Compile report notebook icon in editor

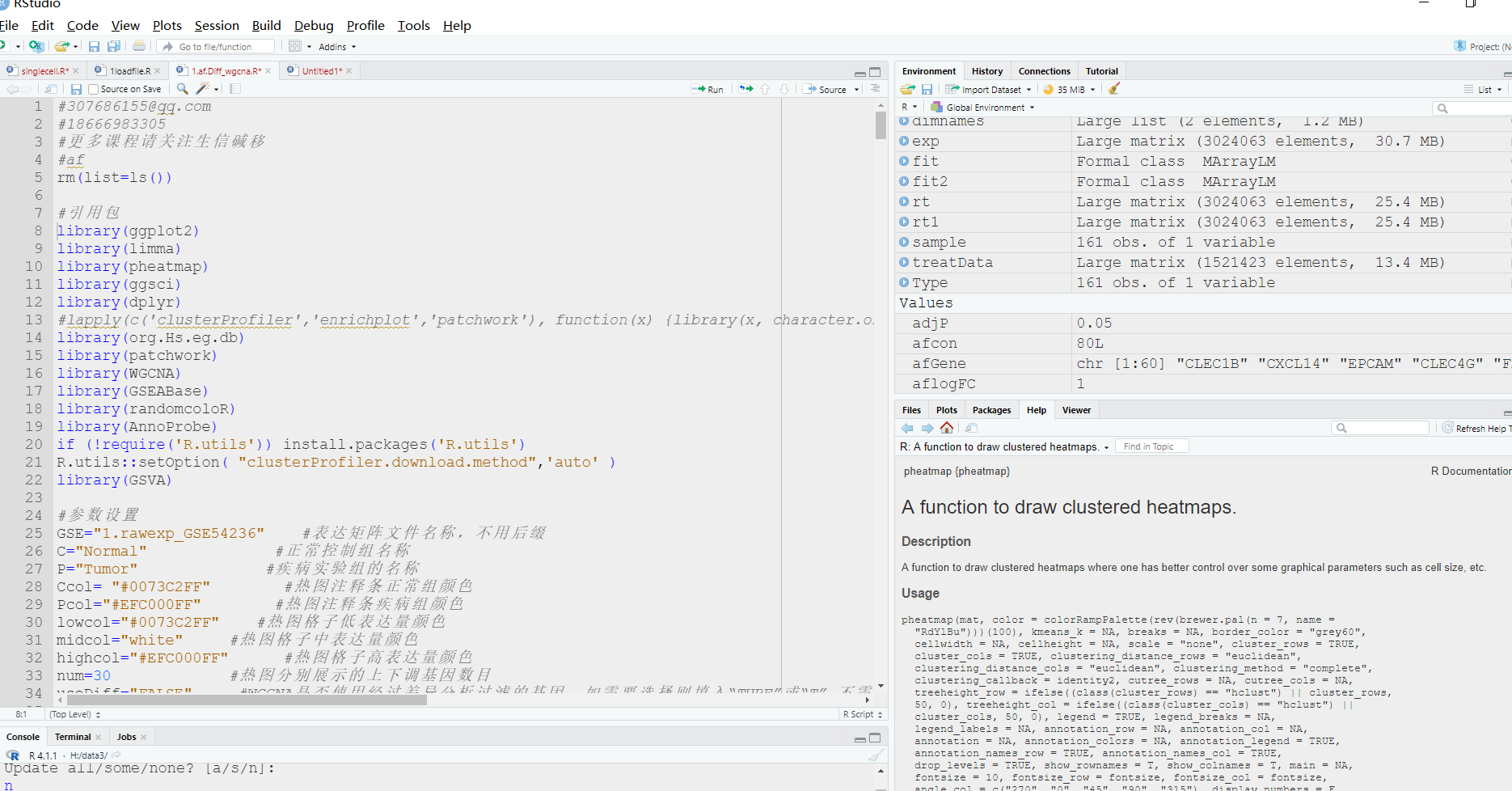tap(235, 89)
